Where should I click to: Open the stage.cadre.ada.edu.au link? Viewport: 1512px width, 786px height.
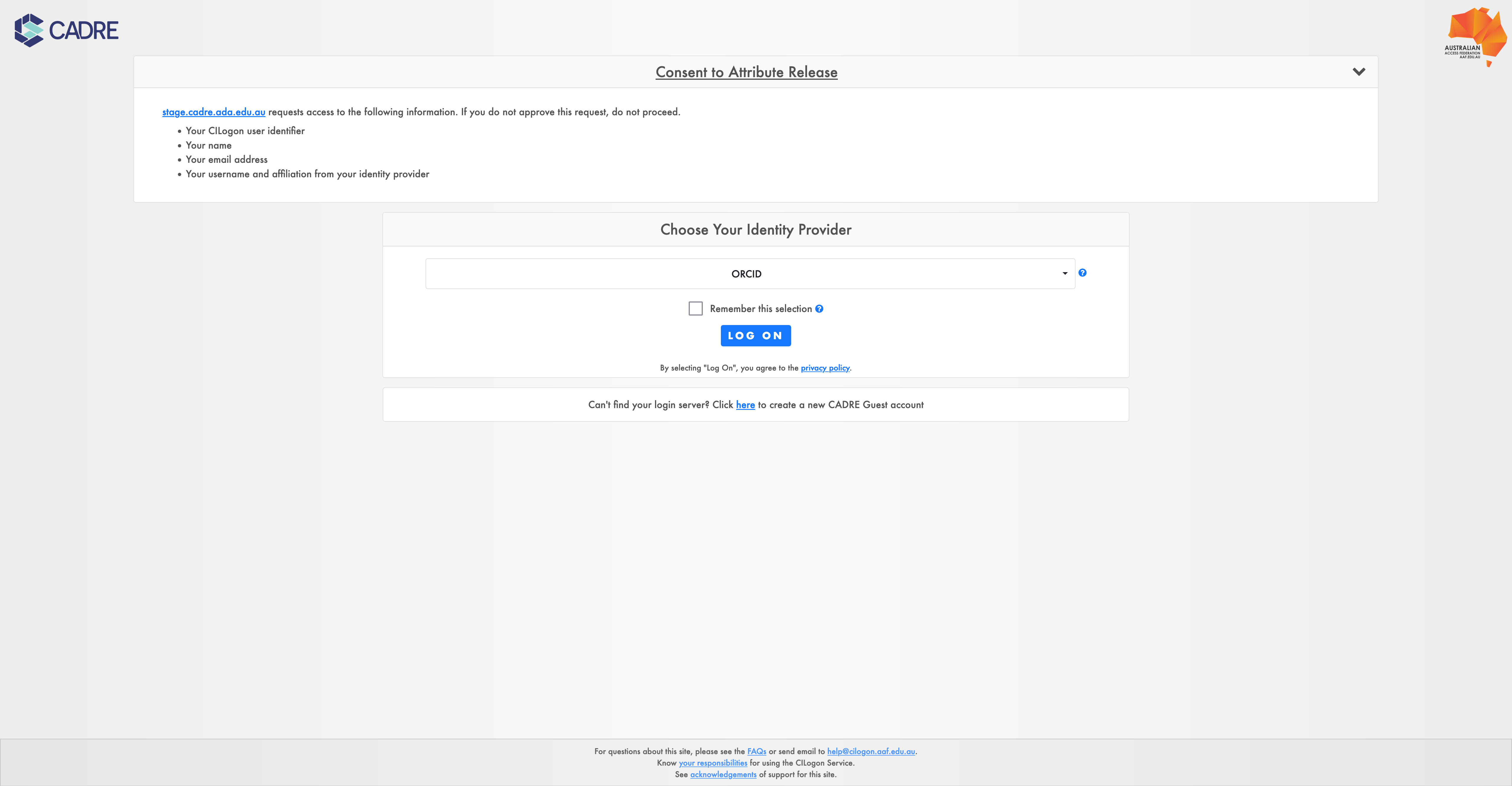[x=214, y=112]
